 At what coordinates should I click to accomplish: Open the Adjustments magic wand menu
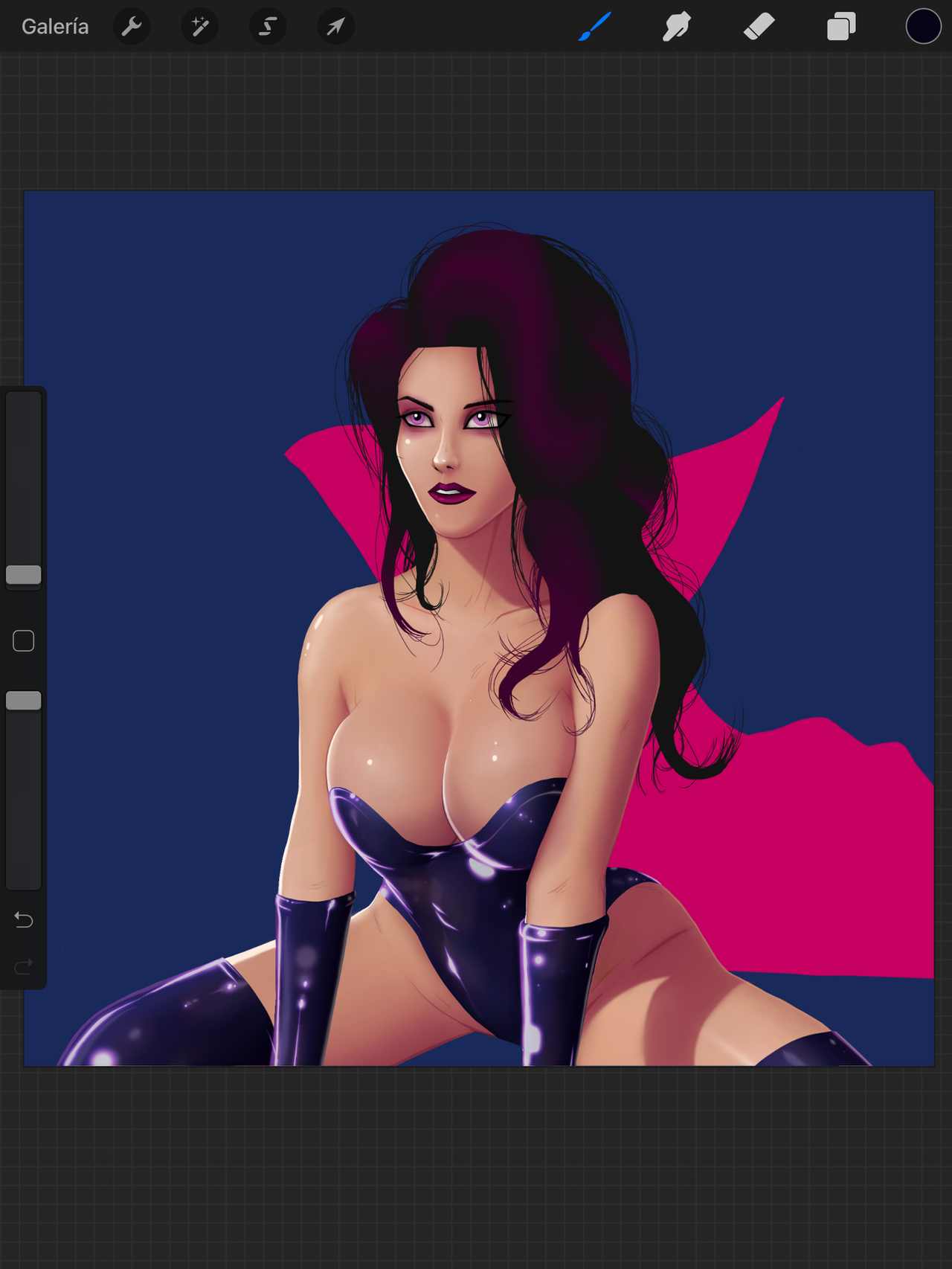[x=199, y=27]
